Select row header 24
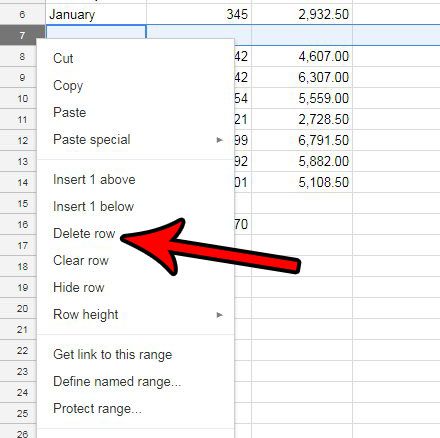The width and height of the screenshot is (440, 438). tap(18, 392)
